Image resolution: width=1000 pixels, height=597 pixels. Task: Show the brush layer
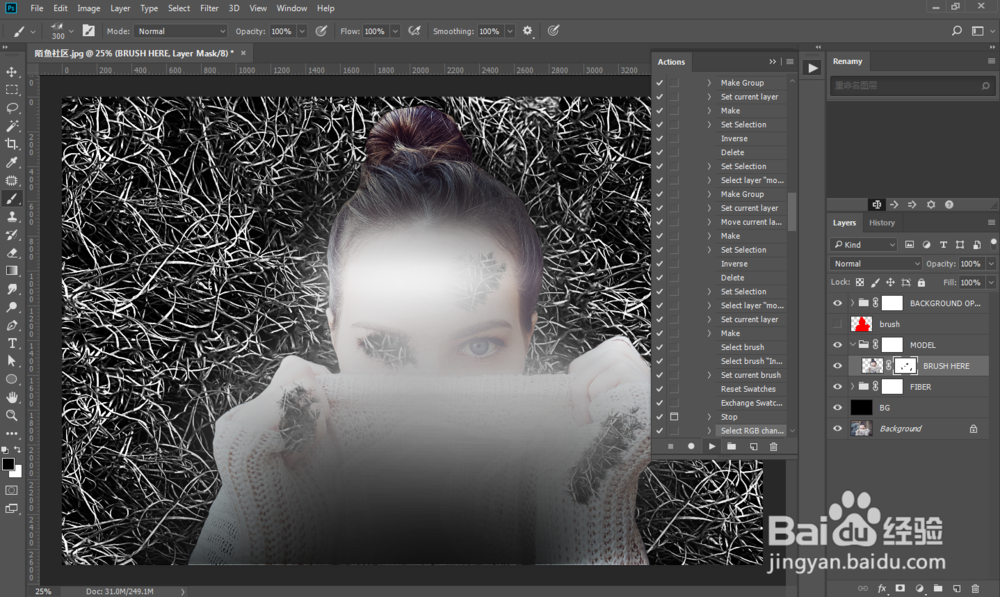click(x=837, y=324)
